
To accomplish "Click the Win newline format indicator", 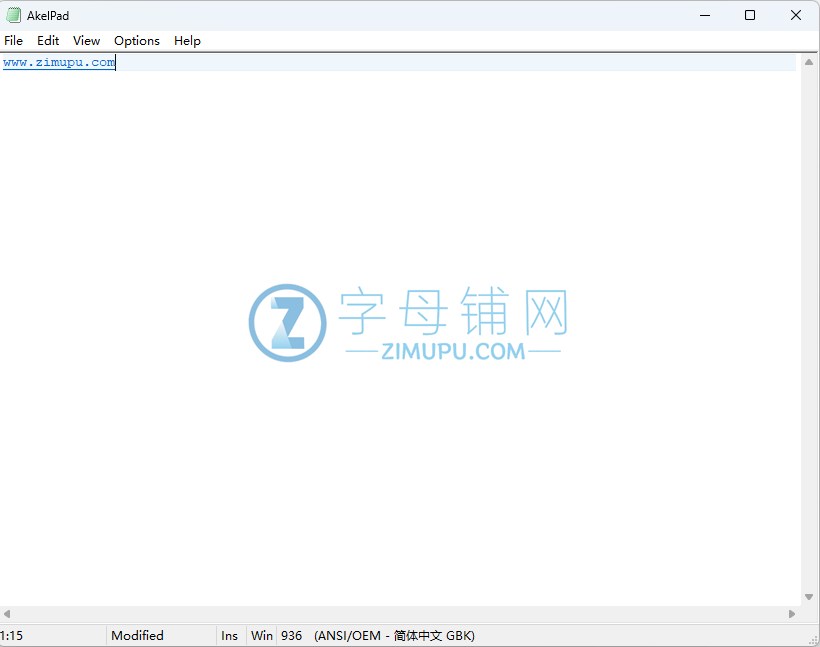I will [262, 635].
